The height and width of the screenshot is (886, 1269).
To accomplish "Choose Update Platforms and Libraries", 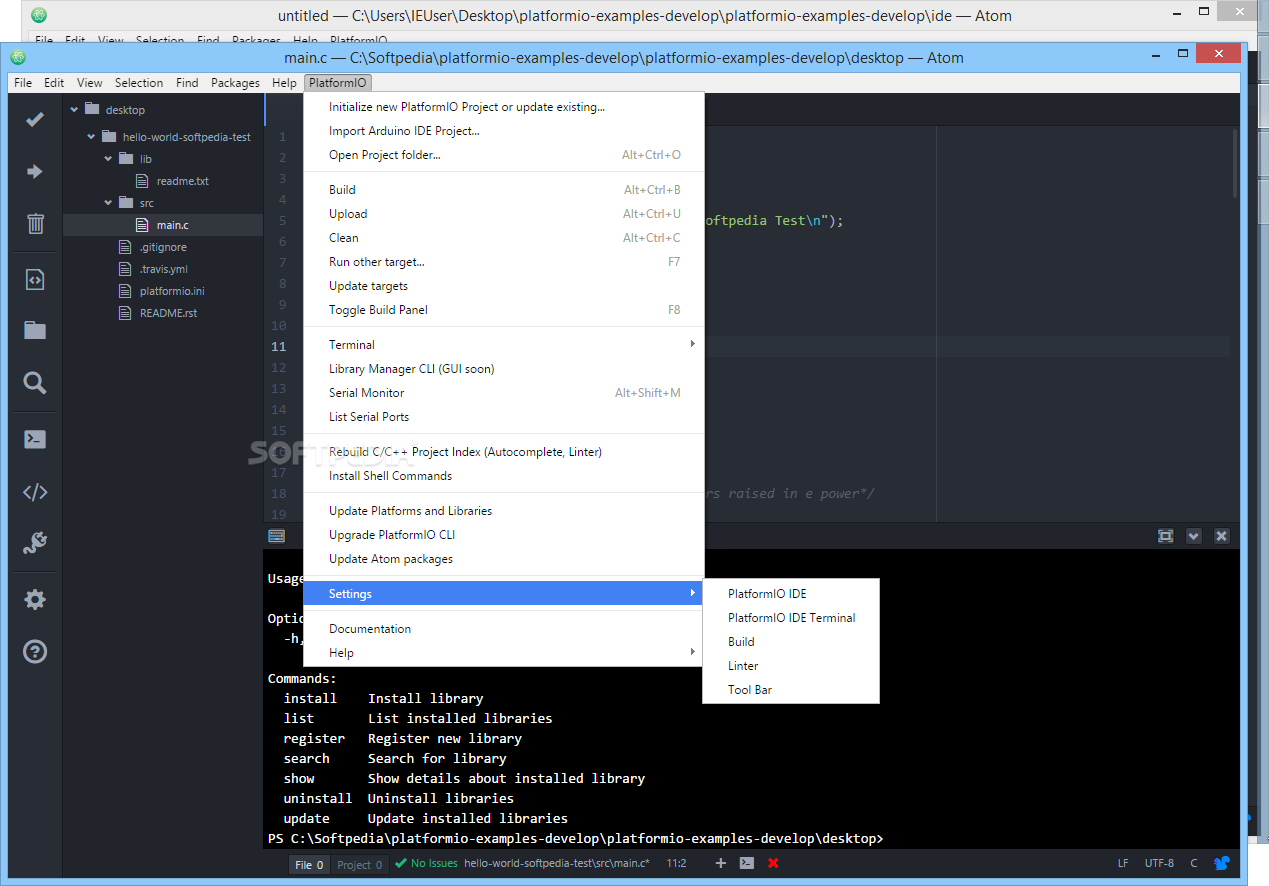I will pyautogui.click(x=504, y=510).
